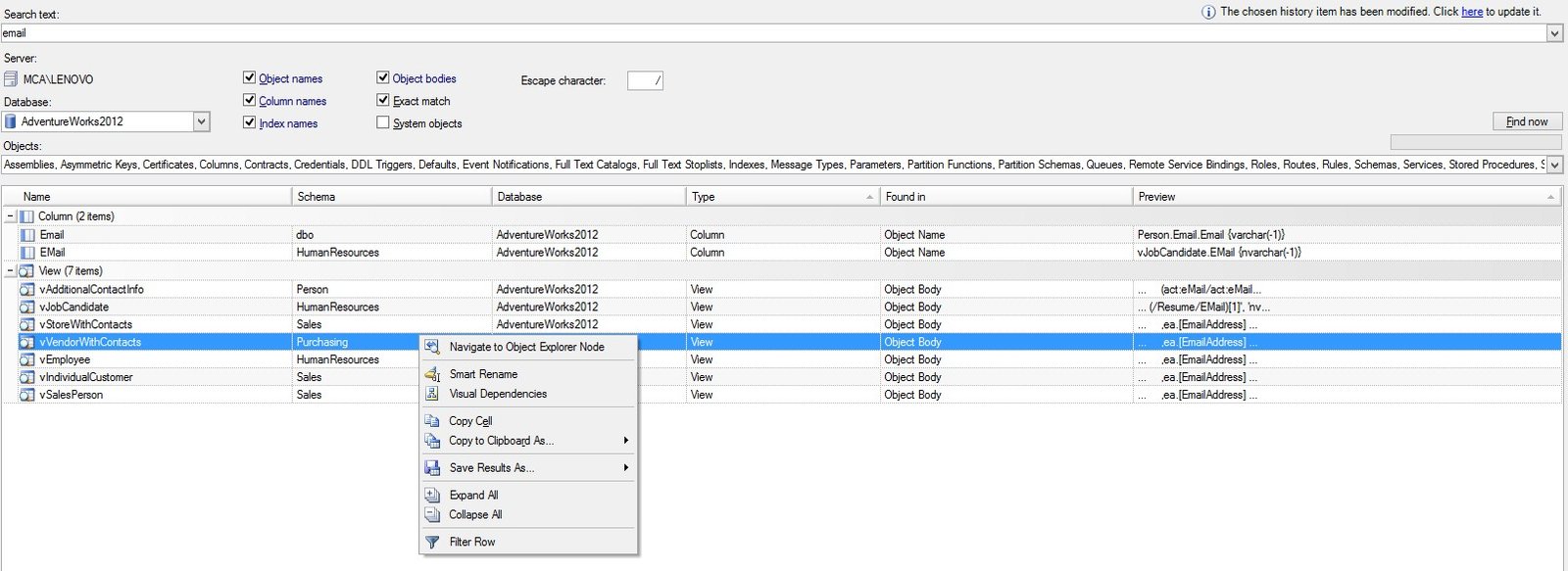Choose Expand All from context menu
This screenshot has height=571, width=1568.
[x=529, y=496]
